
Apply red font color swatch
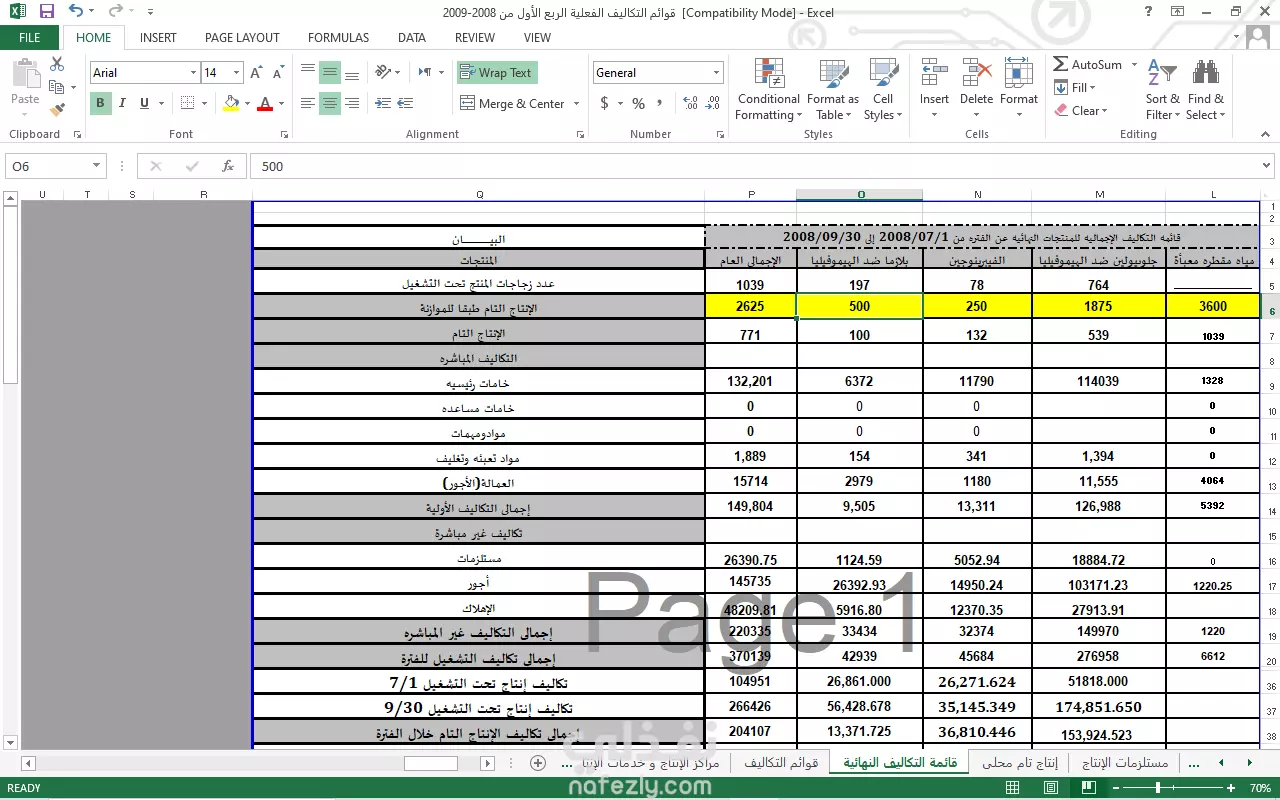(x=265, y=103)
